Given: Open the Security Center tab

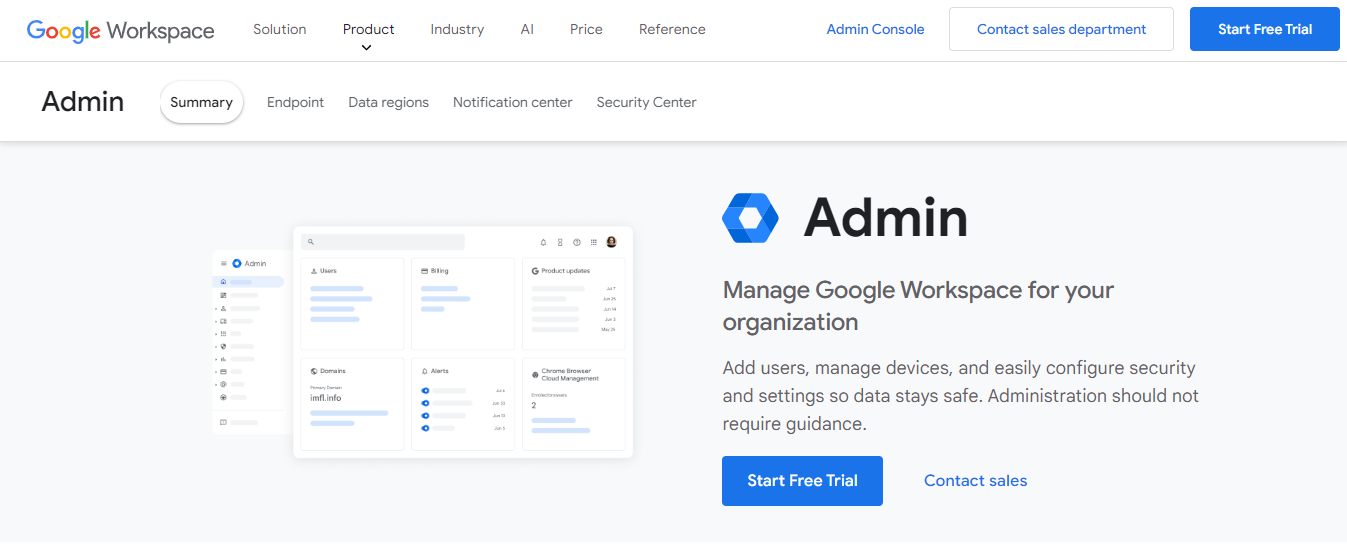Looking at the screenshot, I should (646, 102).
